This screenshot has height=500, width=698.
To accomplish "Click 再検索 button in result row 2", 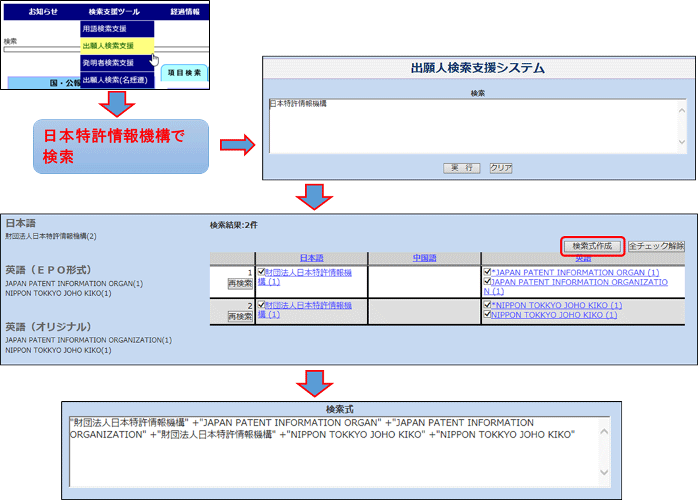I will pyautogui.click(x=240, y=317).
